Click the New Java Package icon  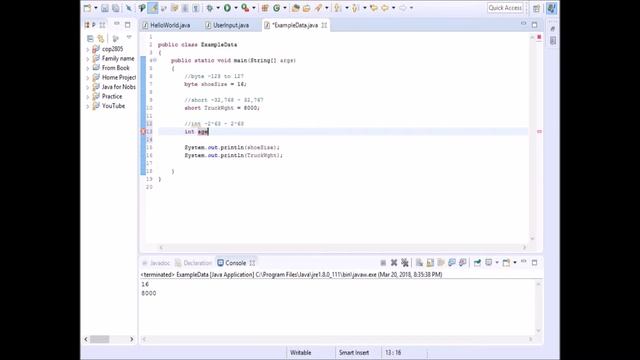265,8
